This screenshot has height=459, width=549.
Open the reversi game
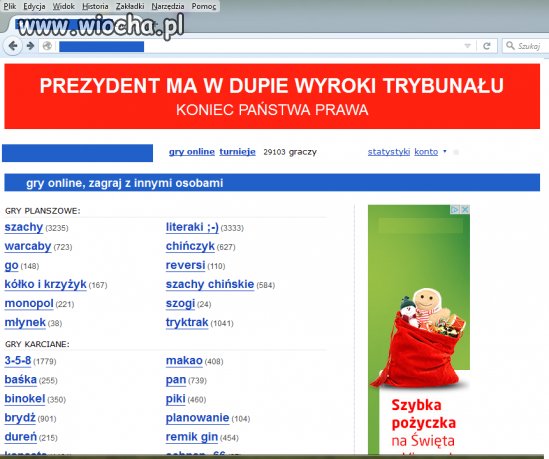[x=185, y=266]
